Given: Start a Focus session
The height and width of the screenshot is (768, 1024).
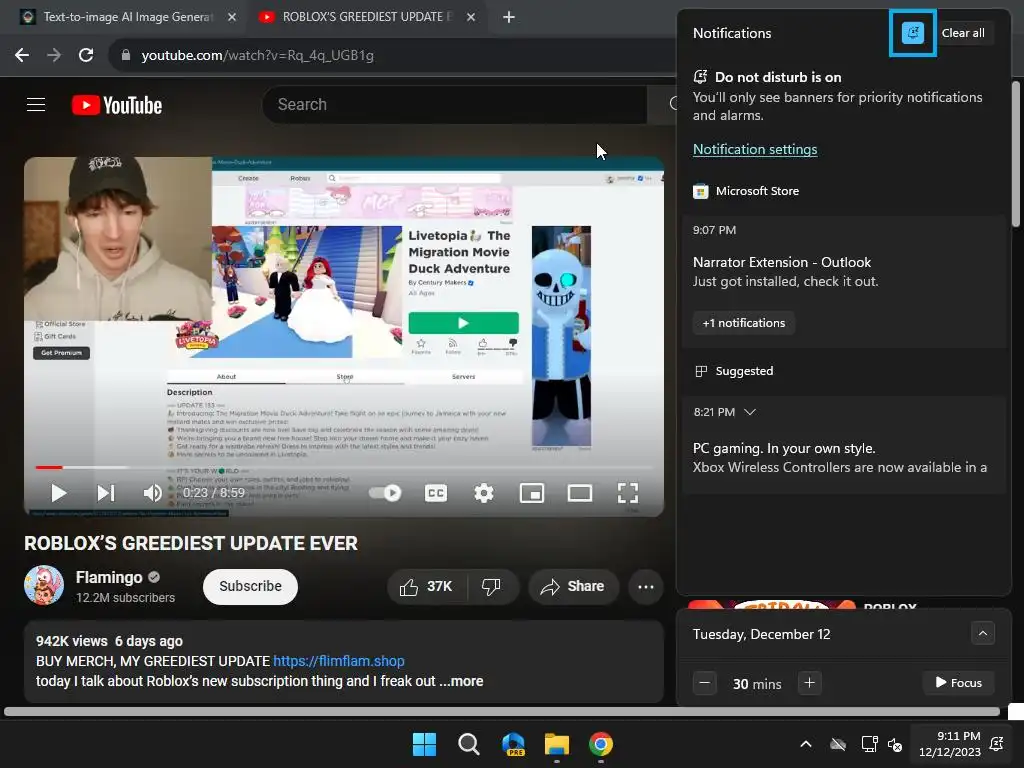Looking at the screenshot, I should tap(958, 682).
